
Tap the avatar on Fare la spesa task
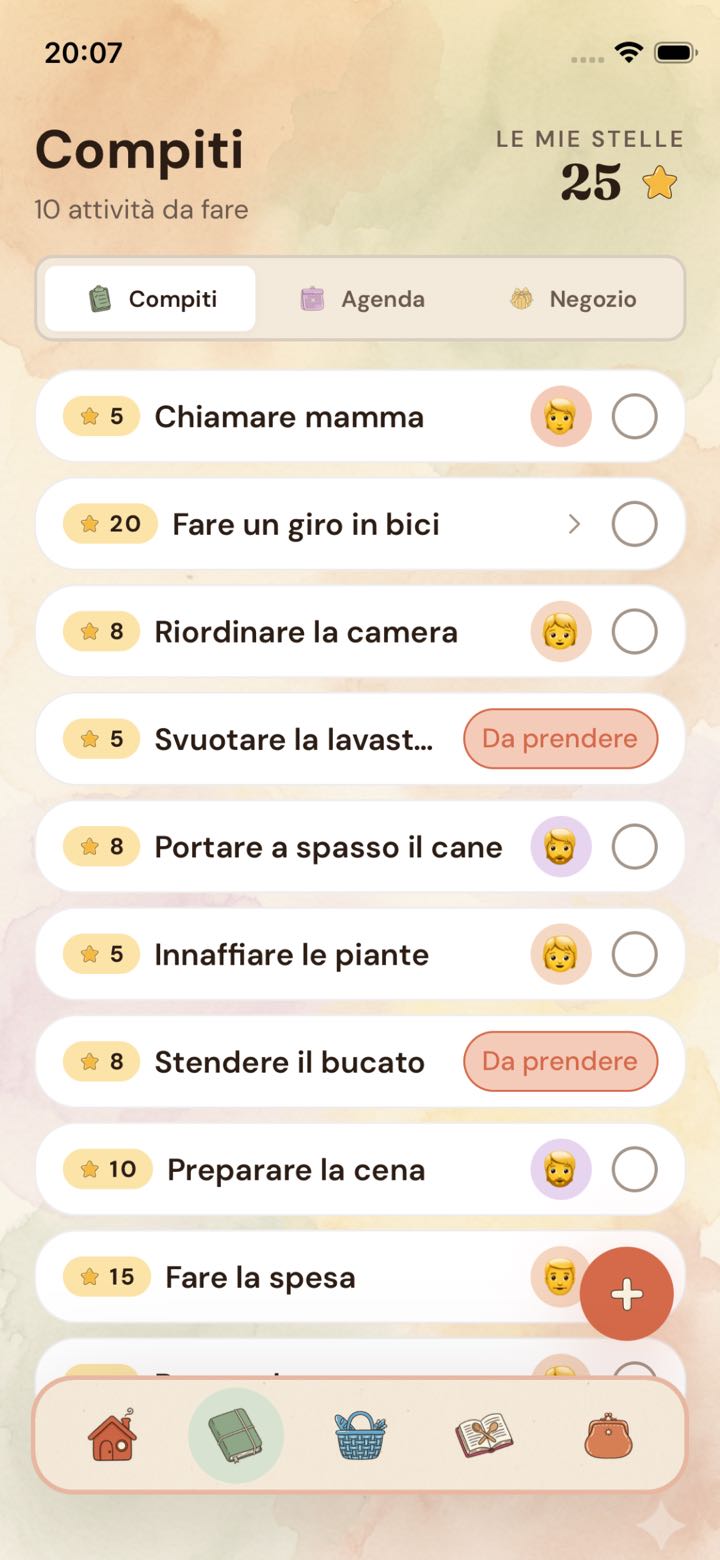[558, 1276]
